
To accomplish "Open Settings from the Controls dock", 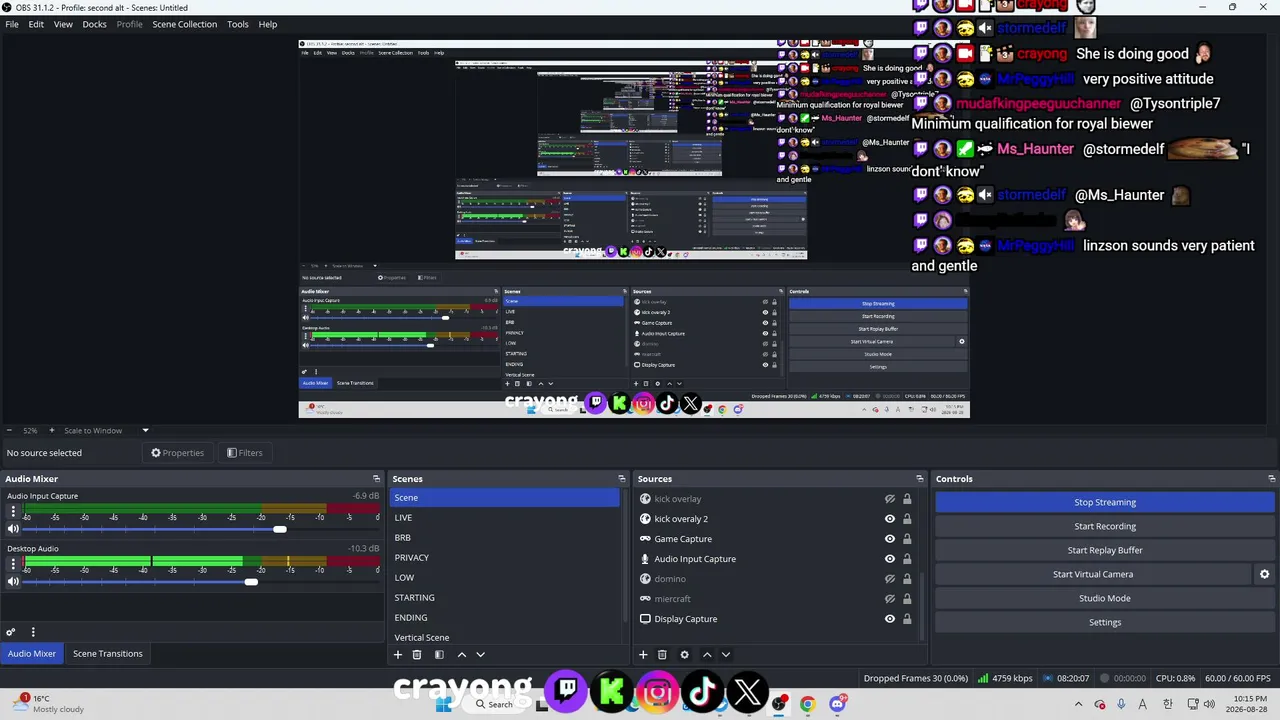I will coord(1105,622).
